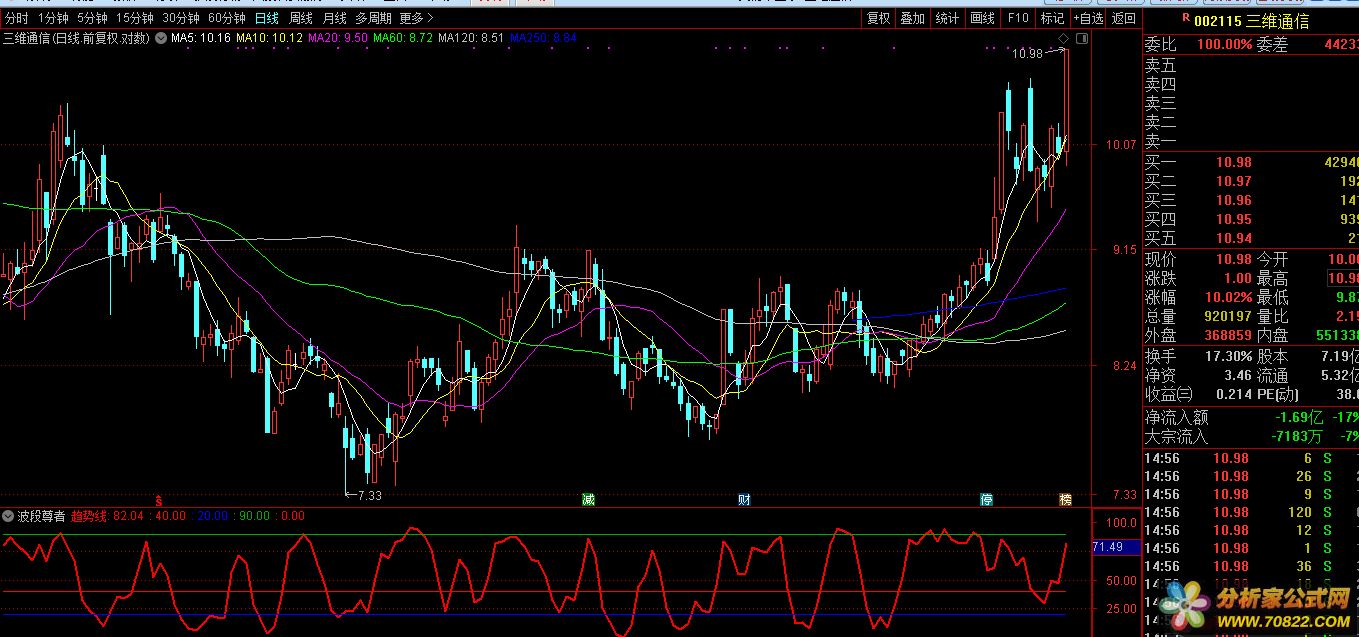Click the +自选 add to watchlist button
1359x637 pixels.
tap(1088, 18)
